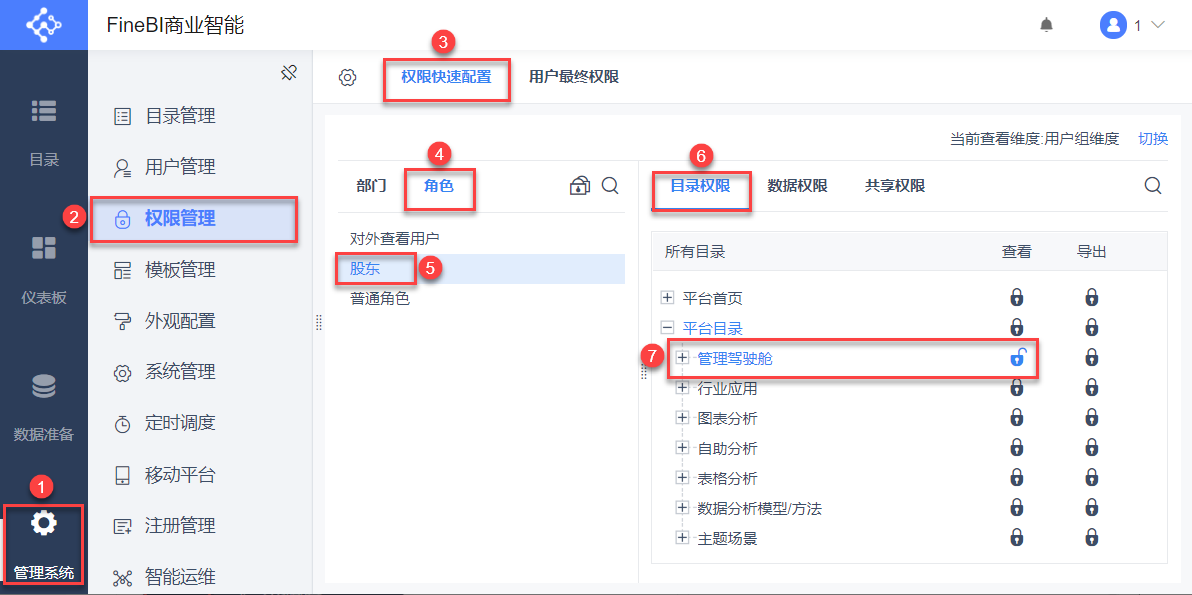Image resolution: width=1192 pixels, height=595 pixels.
Task: Click the role management icon beside search
Action: [580, 186]
